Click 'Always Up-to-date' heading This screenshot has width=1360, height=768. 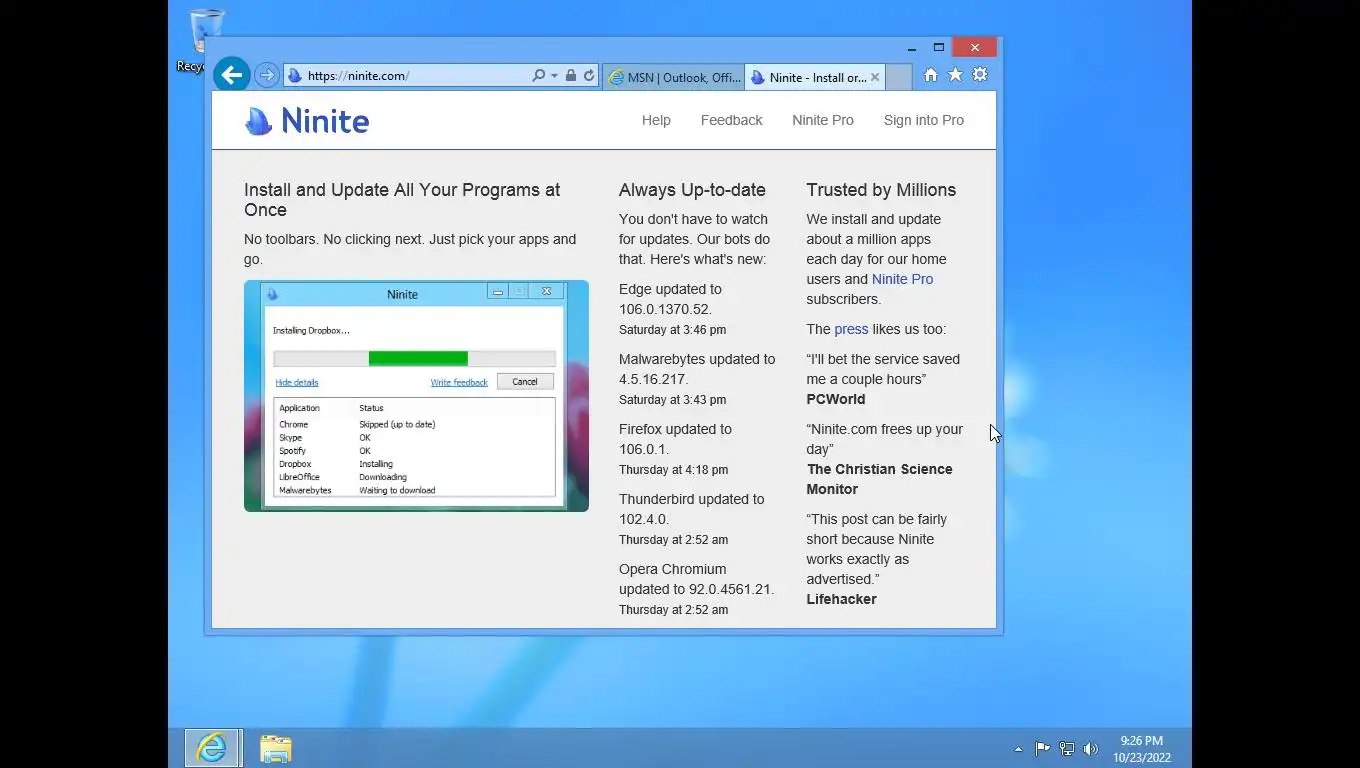tap(692, 190)
